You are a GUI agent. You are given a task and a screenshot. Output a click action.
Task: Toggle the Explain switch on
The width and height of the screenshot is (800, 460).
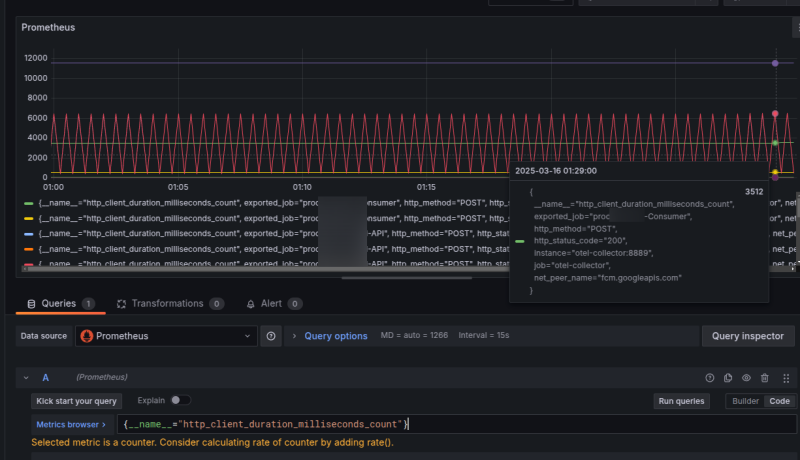pyautogui.click(x=180, y=401)
